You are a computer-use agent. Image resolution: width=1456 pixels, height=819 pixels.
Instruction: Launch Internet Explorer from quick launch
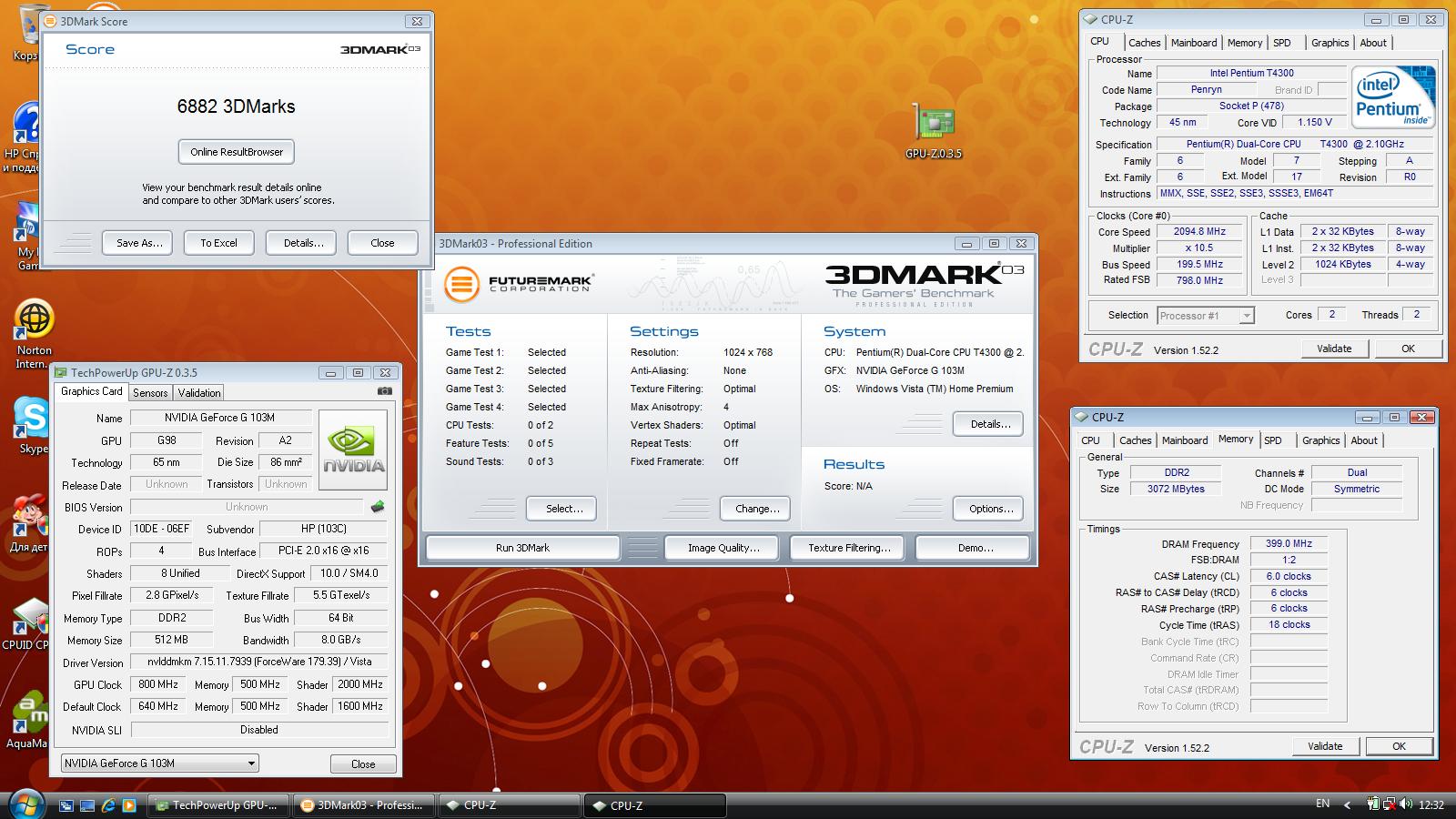coord(108,805)
